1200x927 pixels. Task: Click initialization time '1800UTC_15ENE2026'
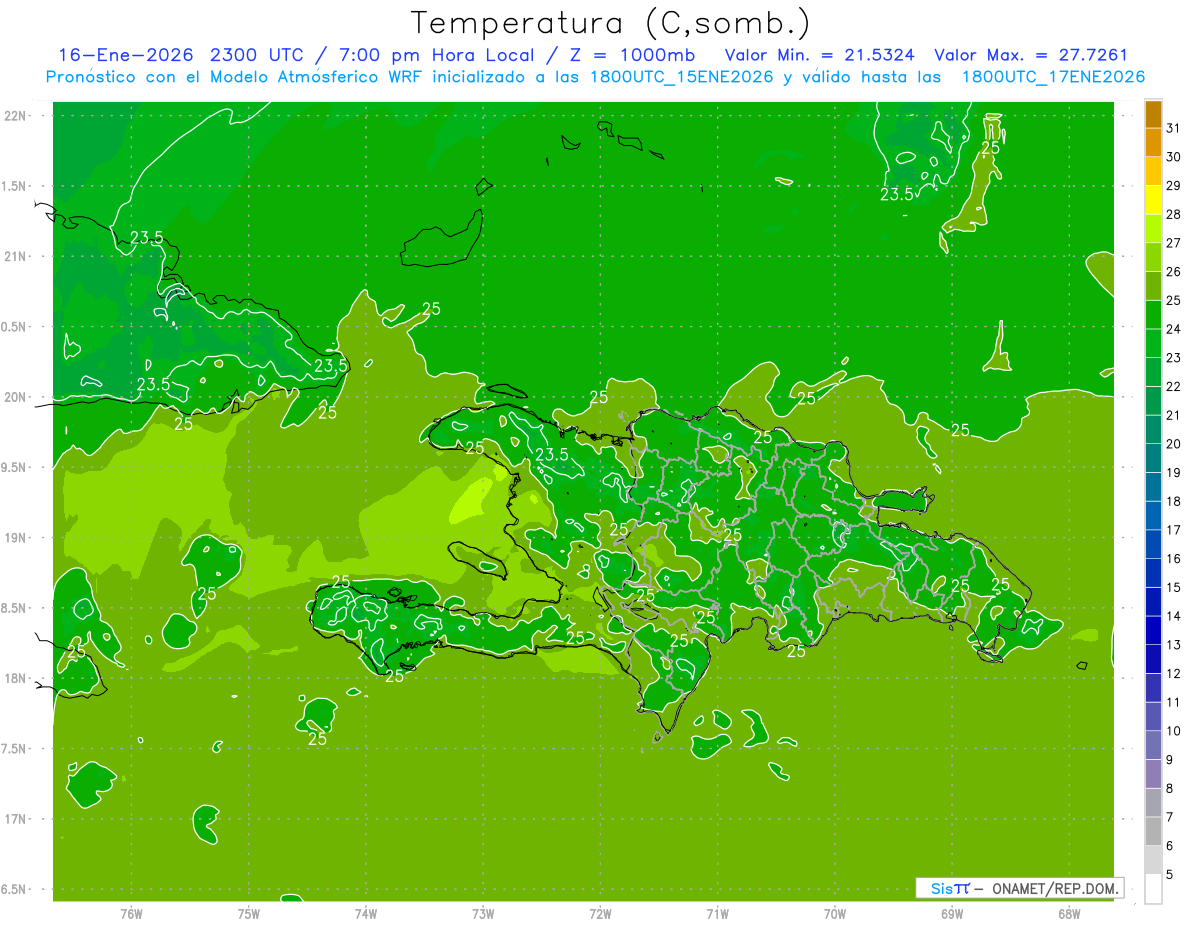(x=681, y=77)
